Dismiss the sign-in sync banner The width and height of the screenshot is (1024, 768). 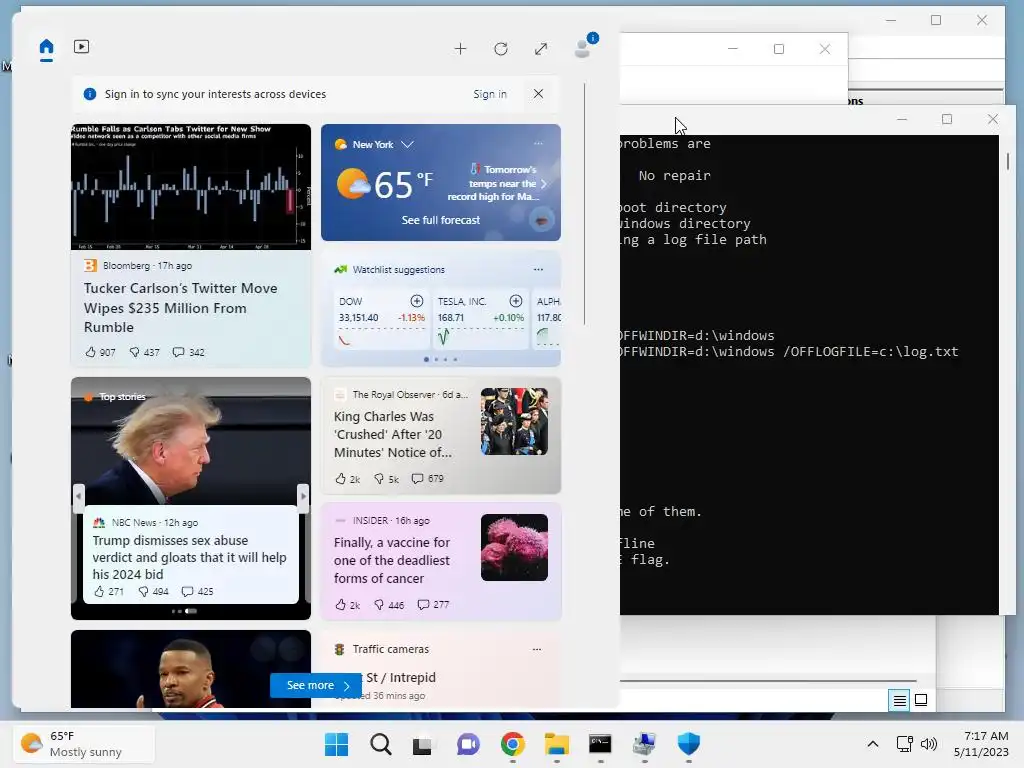[x=538, y=93]
